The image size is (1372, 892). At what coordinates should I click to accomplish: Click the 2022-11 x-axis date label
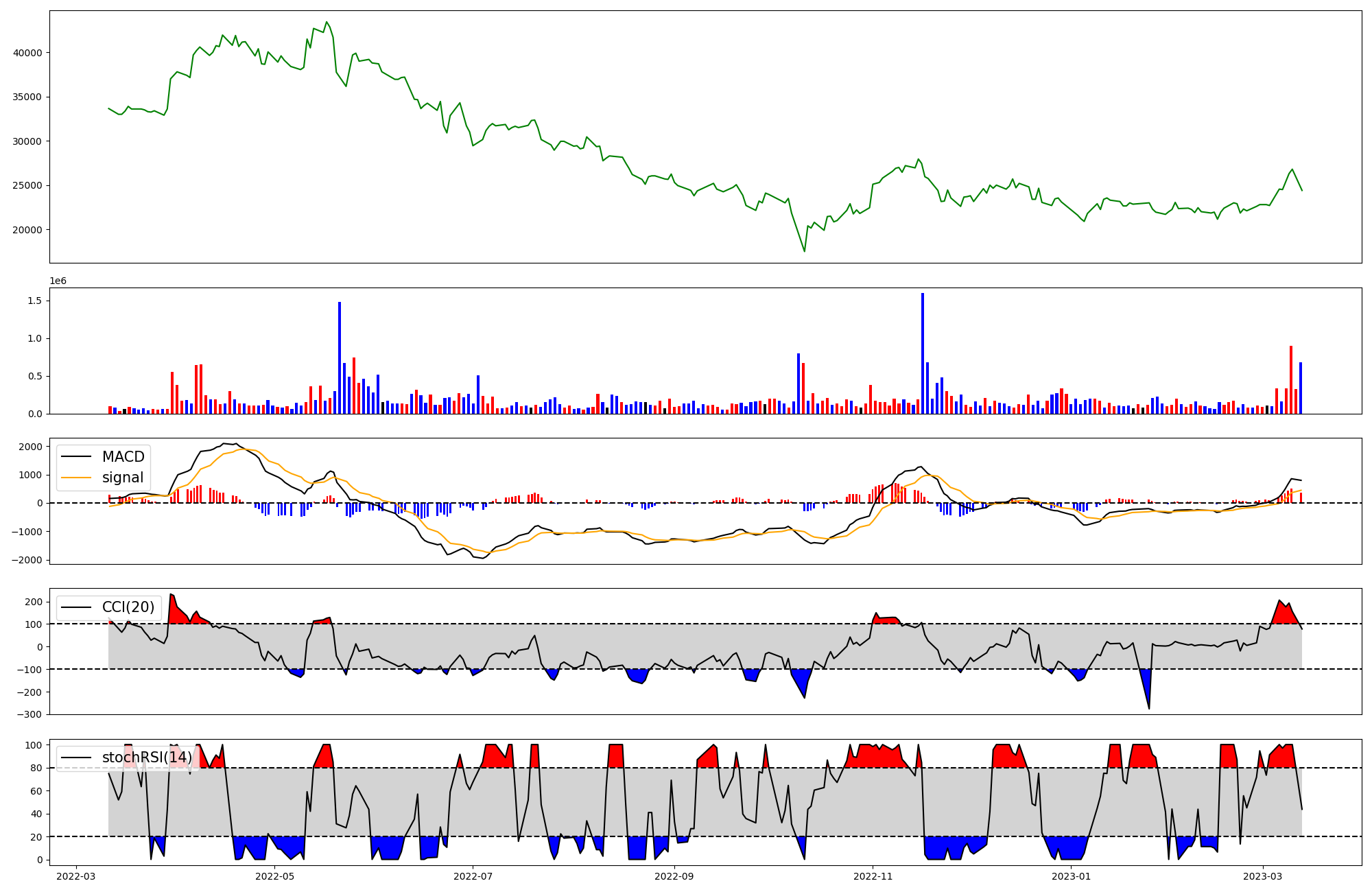(x=873, y=876)
